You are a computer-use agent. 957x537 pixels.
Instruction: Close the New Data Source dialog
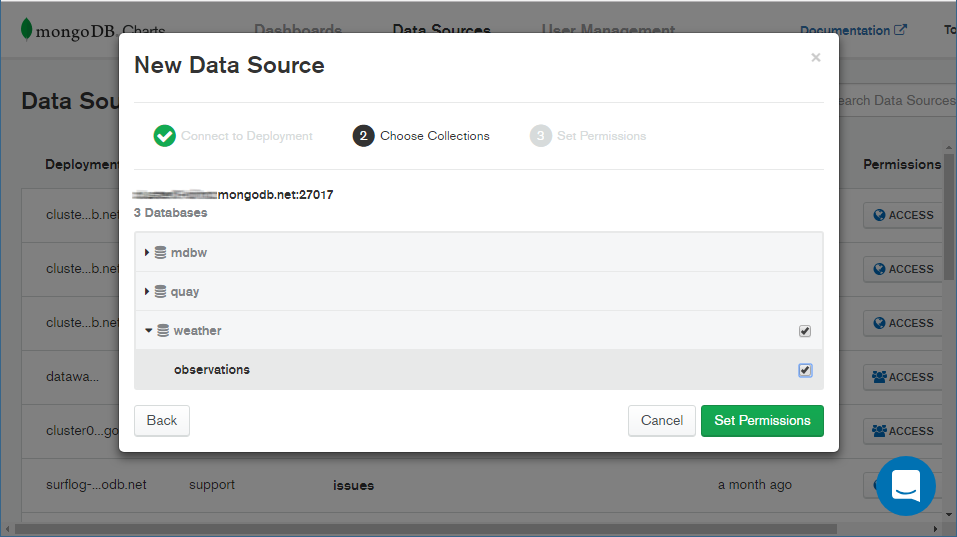point(815,57)
